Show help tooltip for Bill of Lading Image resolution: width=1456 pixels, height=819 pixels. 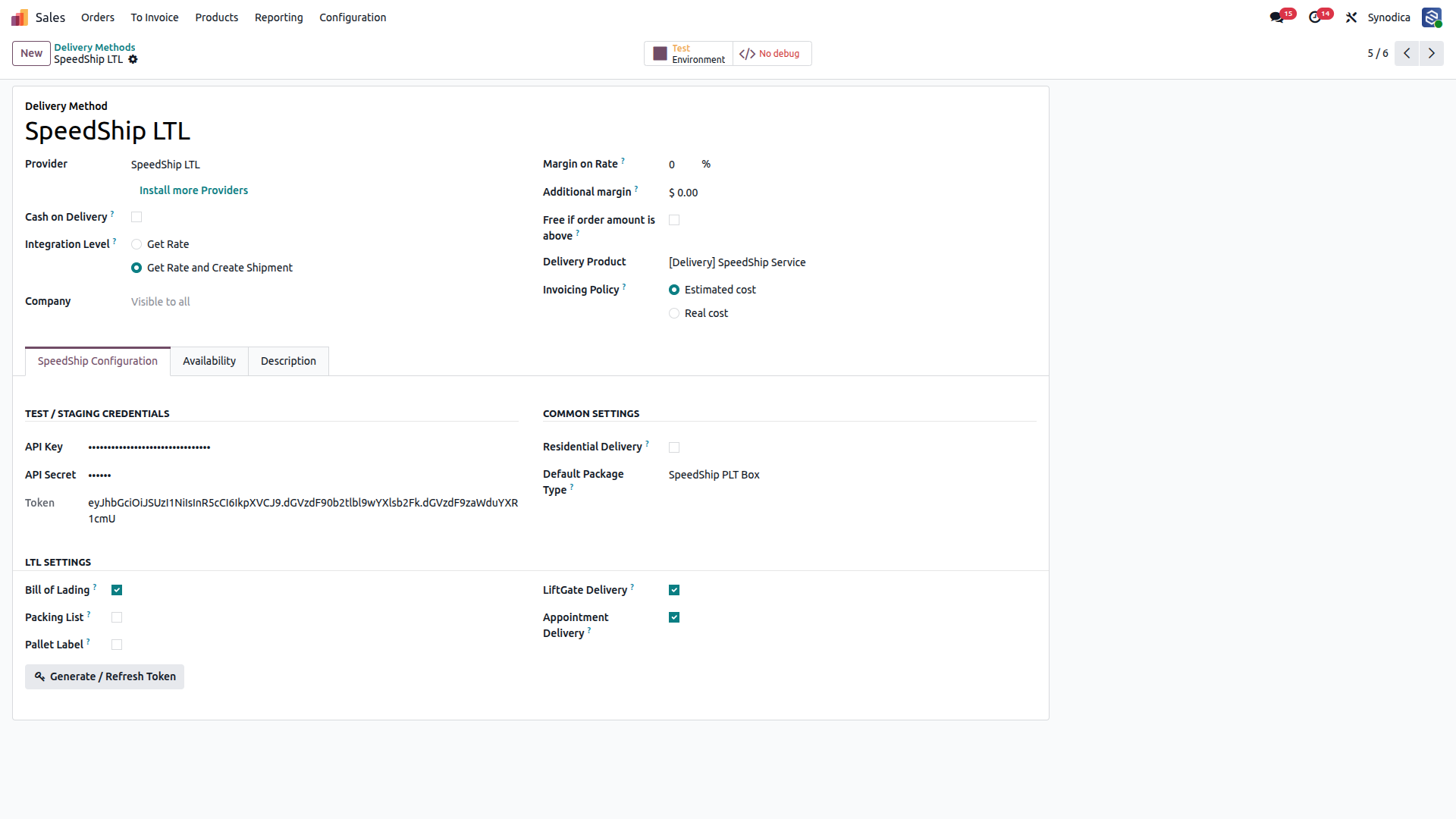coord(95,587)
